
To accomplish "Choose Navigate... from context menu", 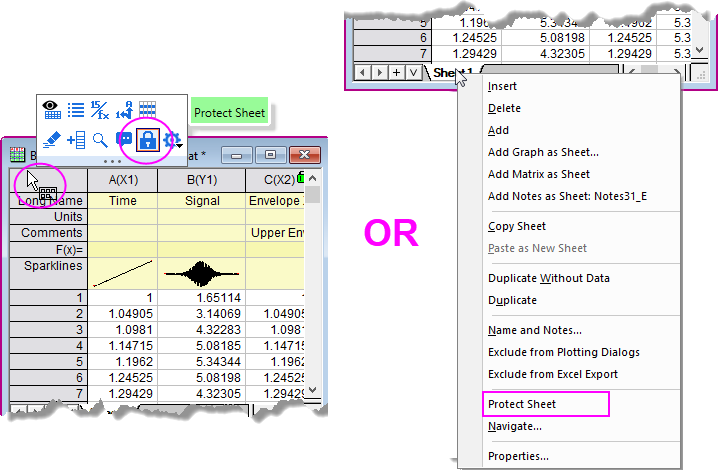I will point(515,426).
